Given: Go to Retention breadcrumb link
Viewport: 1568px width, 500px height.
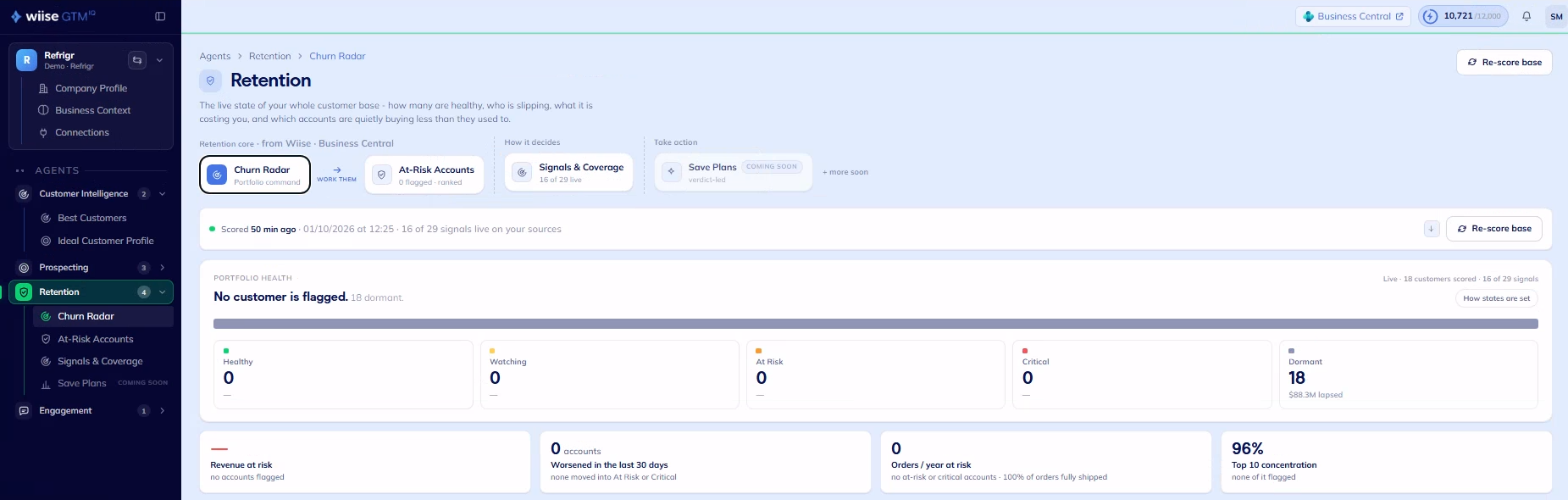Looking at the screenshot, I should point(270,56).
